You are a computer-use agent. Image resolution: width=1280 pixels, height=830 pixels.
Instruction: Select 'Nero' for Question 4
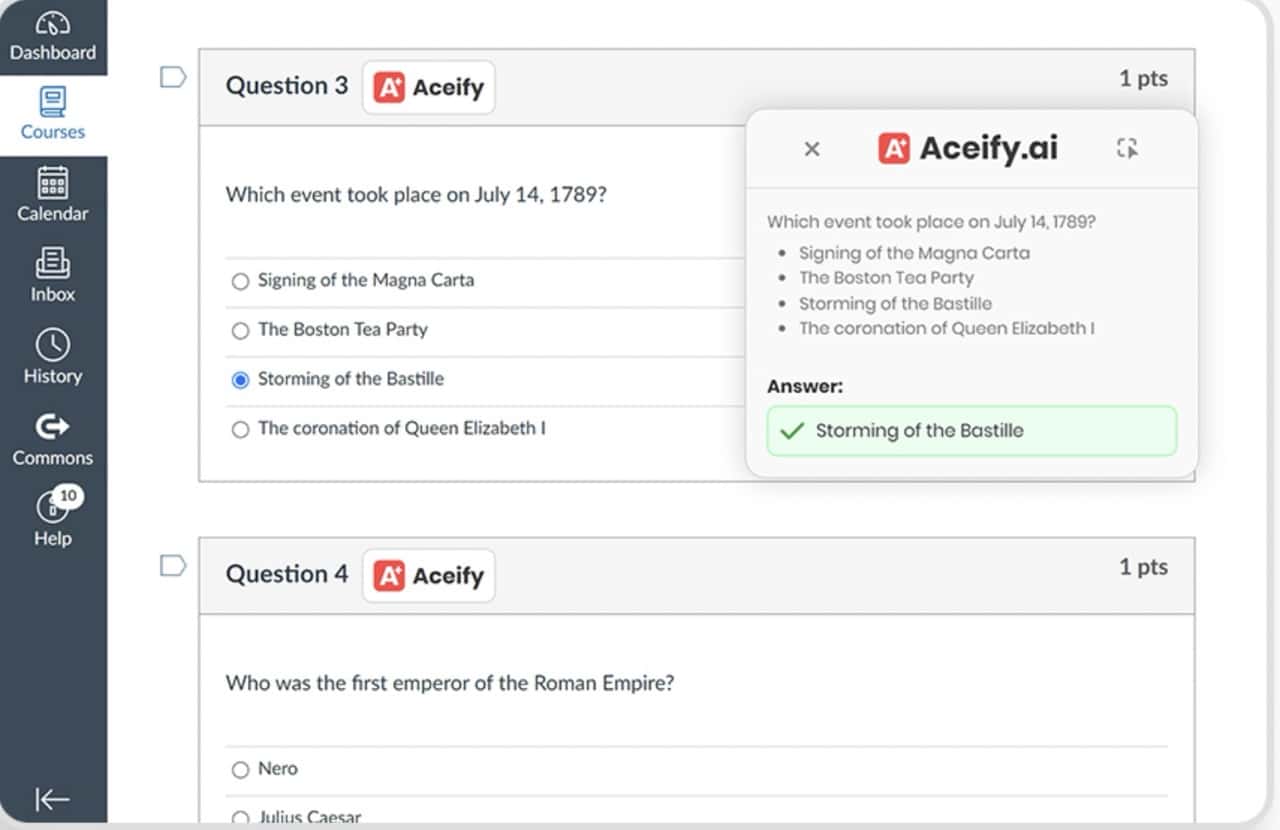[240, 769]
